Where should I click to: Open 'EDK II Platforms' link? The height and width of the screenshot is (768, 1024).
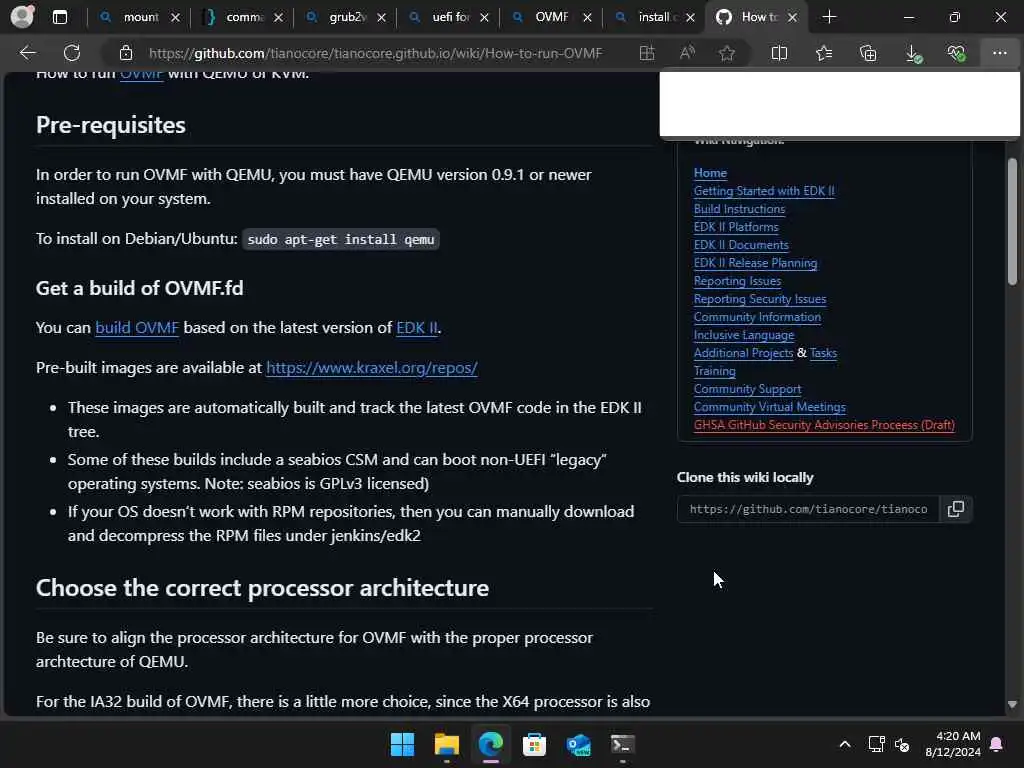[x=736, y=227]
